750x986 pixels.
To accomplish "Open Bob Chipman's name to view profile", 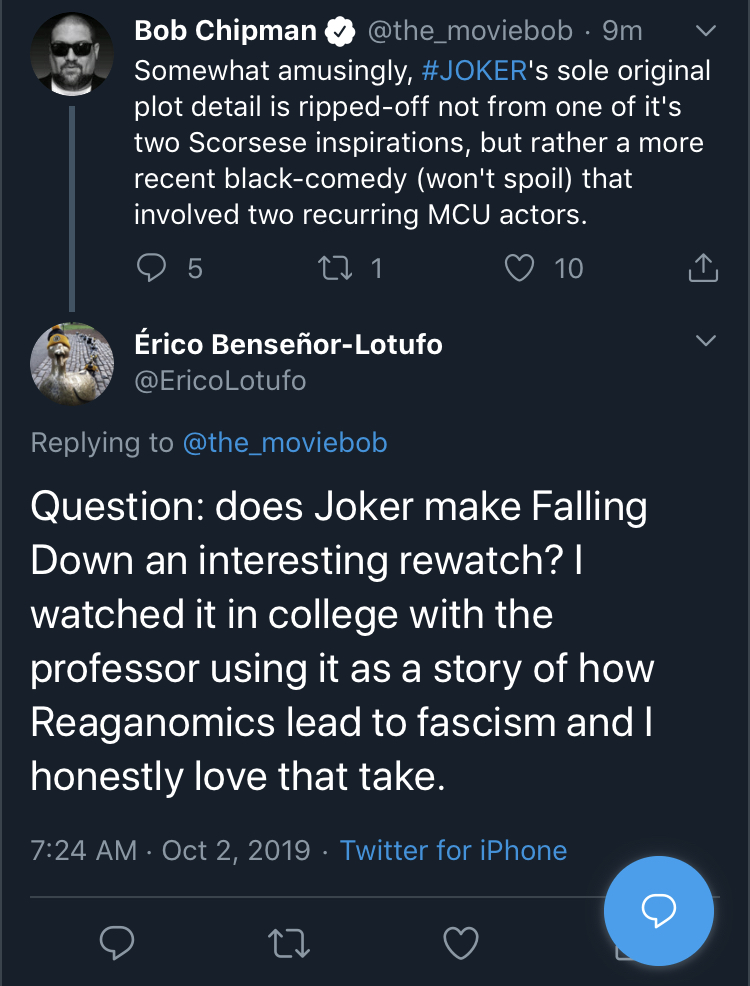I will (x=225, y=31).
